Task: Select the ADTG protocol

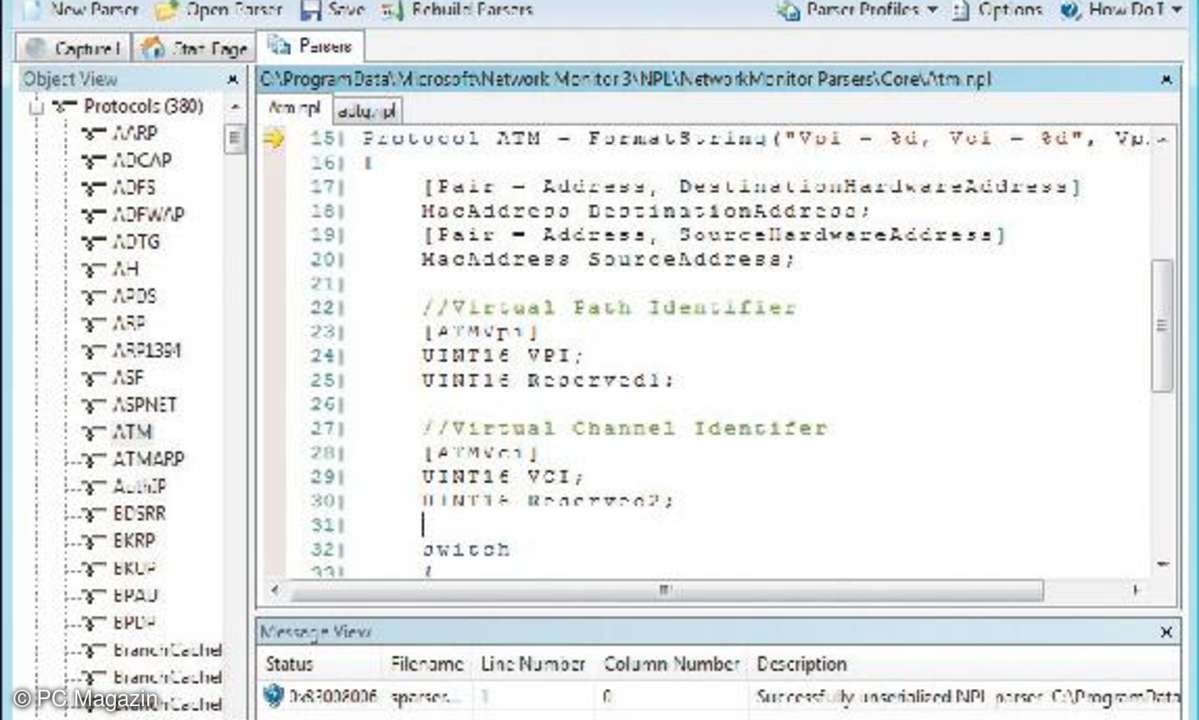Action: tap(136, 242)
